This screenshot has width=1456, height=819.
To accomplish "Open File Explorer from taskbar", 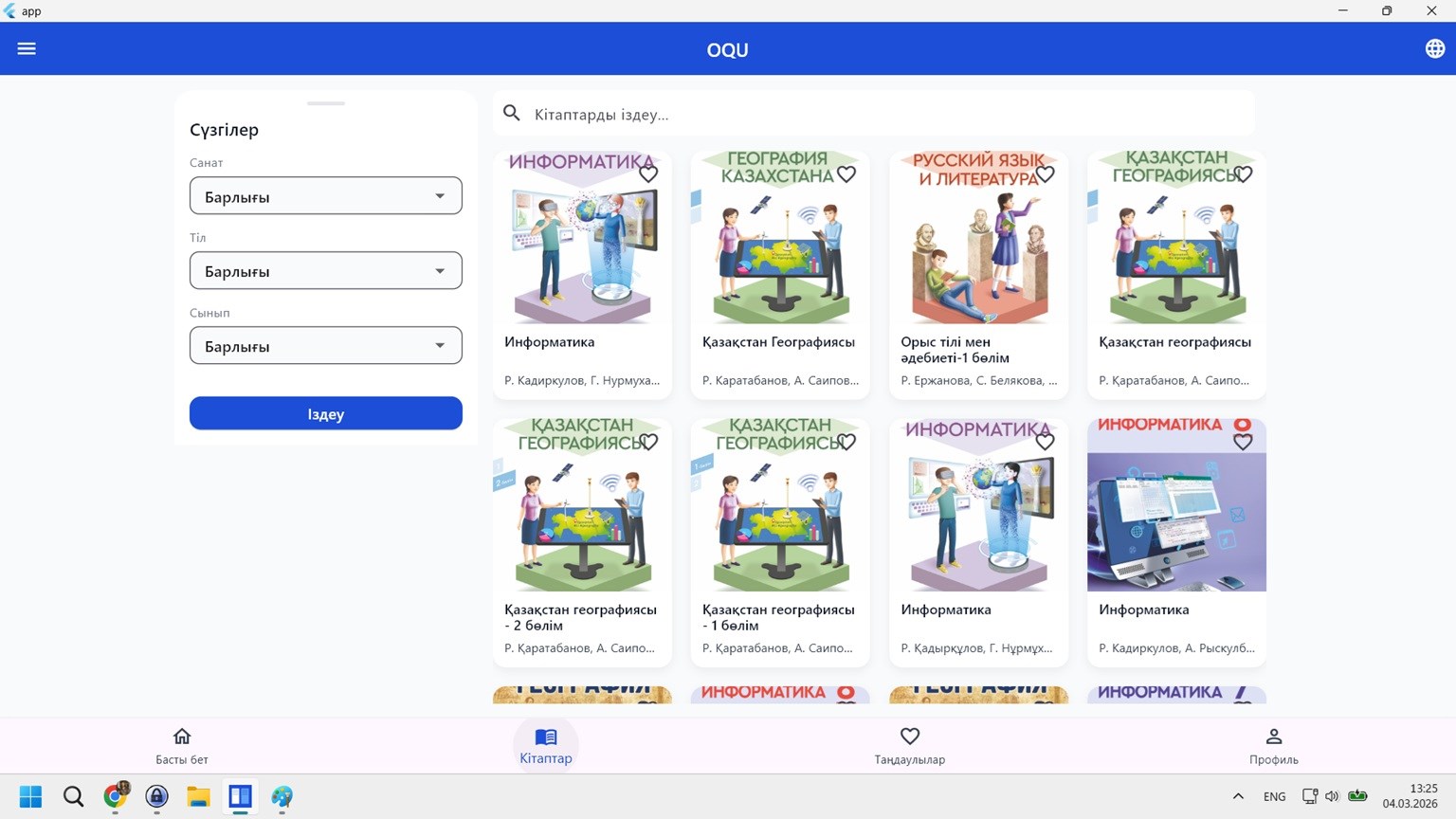I will (x=198, y=796).
